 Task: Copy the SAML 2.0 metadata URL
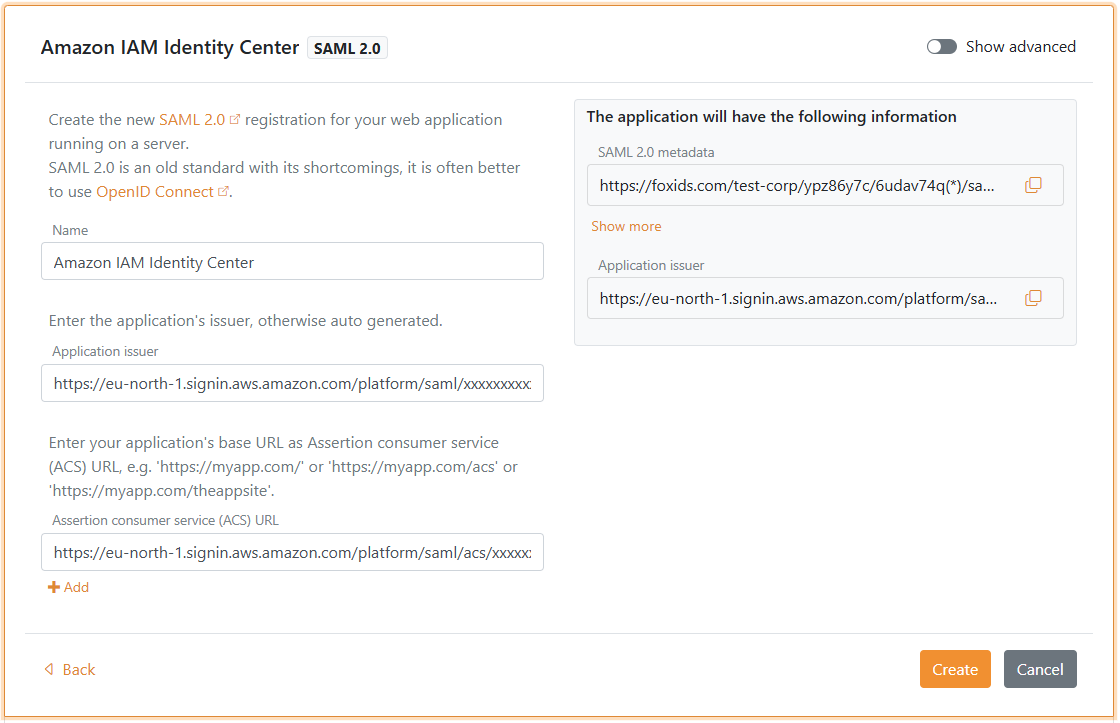click(x=1033, y=185)
